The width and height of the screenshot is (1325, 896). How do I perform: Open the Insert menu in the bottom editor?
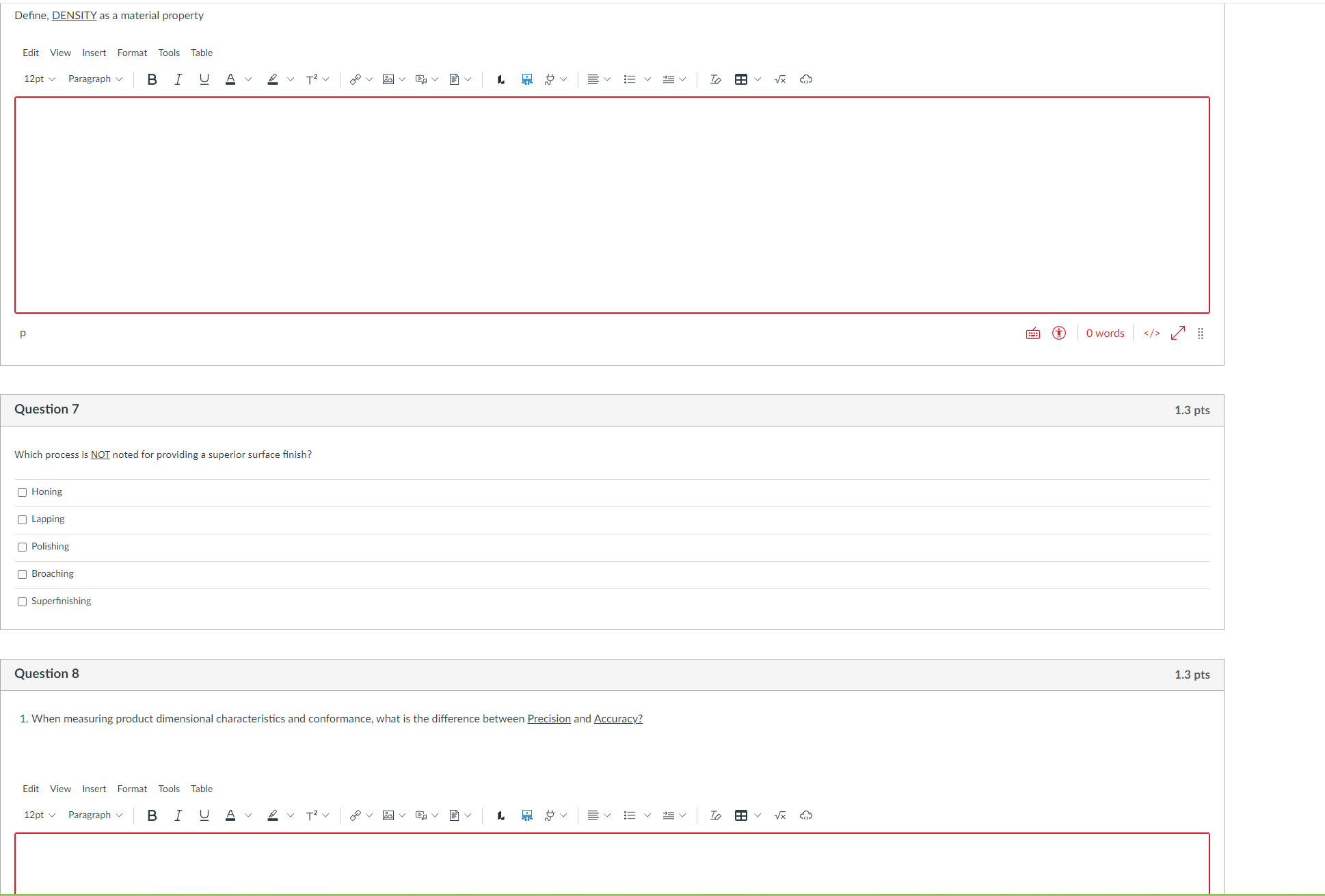(x=94, y=789)
